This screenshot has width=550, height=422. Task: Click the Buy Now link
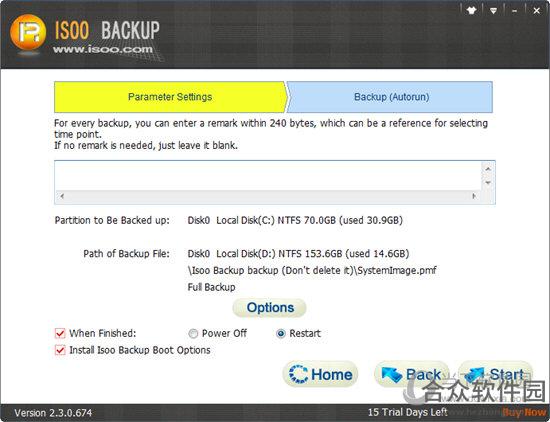(x=524, y=412)
